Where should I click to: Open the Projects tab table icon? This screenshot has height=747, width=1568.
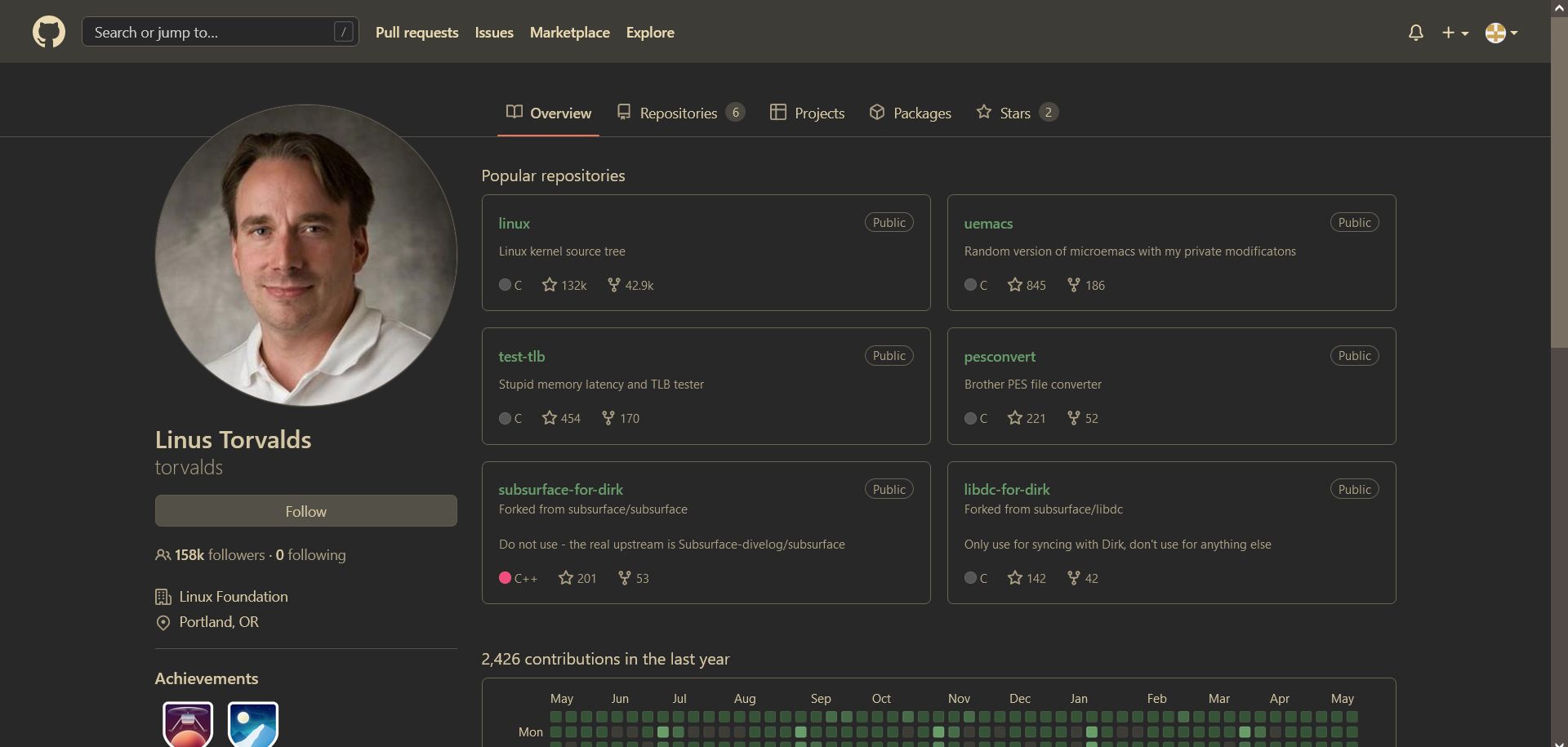778,112
